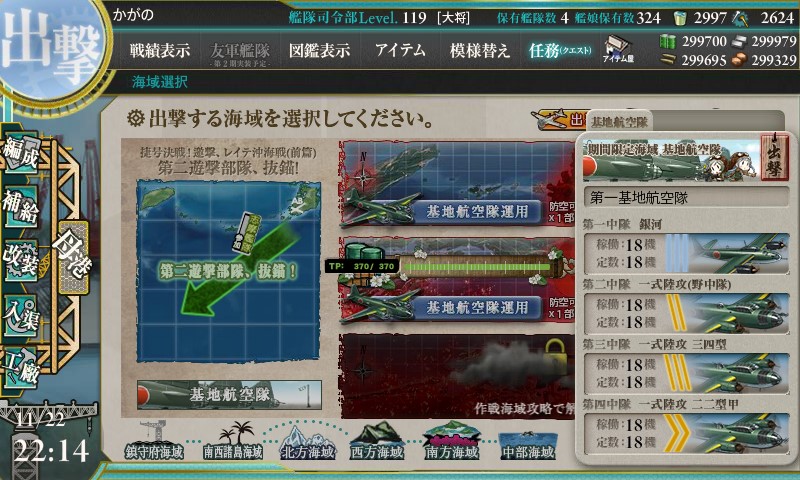Select the 中部海域 world icon
Viewport: 800px width, 480px height.
pos(528,445)
